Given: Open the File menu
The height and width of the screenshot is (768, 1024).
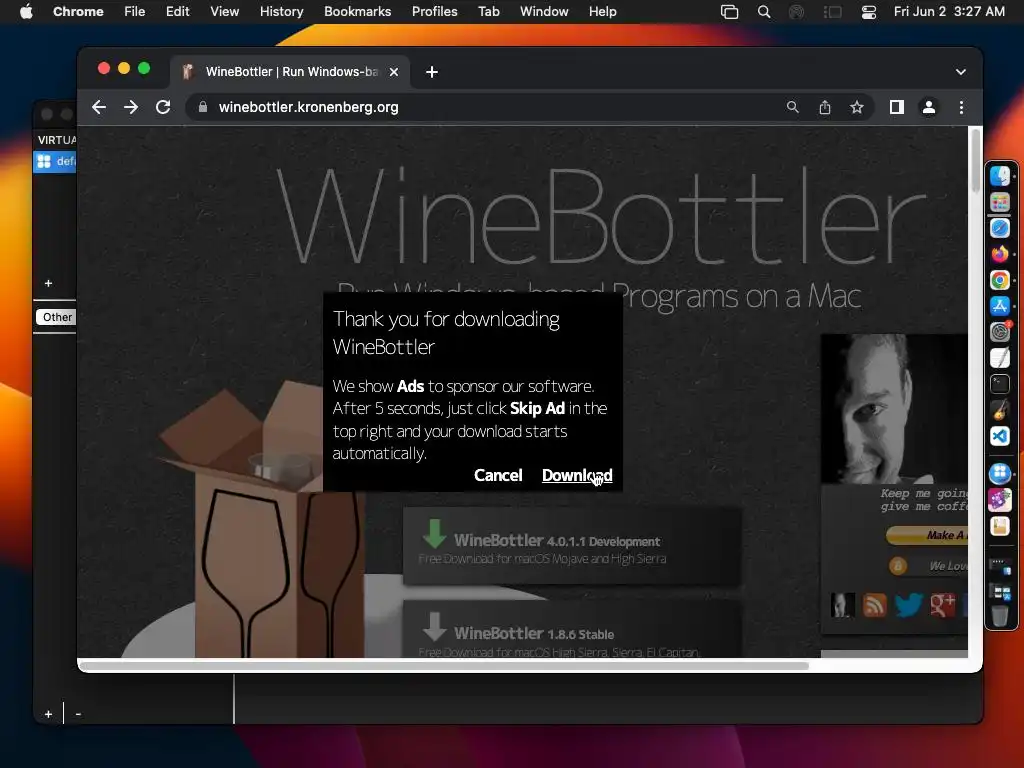Looking at the screenshot, I should click(x=135, y=12).
